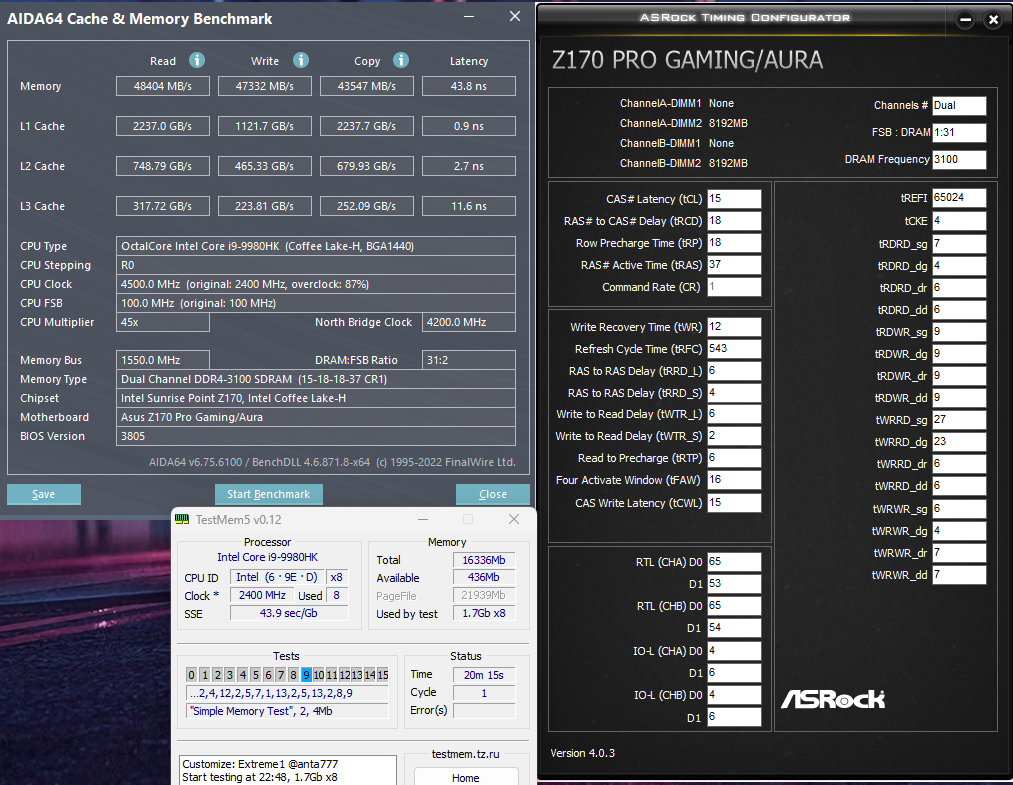Click the DRAM Frequency field
Image resolution: width=1013 pixels, height=785 pixels.
point(959,160)
